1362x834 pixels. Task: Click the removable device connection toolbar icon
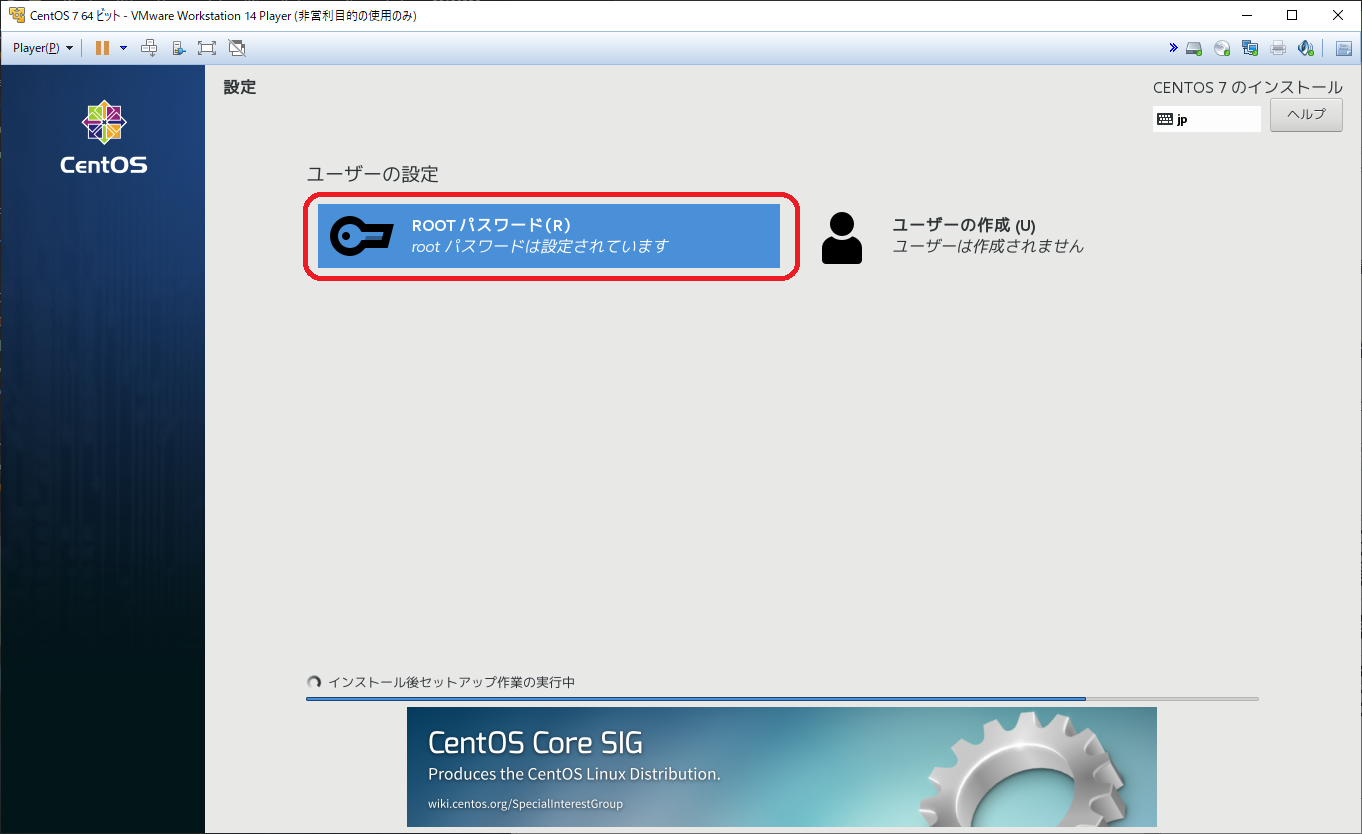pyautogui.click(x=178, y=48)
